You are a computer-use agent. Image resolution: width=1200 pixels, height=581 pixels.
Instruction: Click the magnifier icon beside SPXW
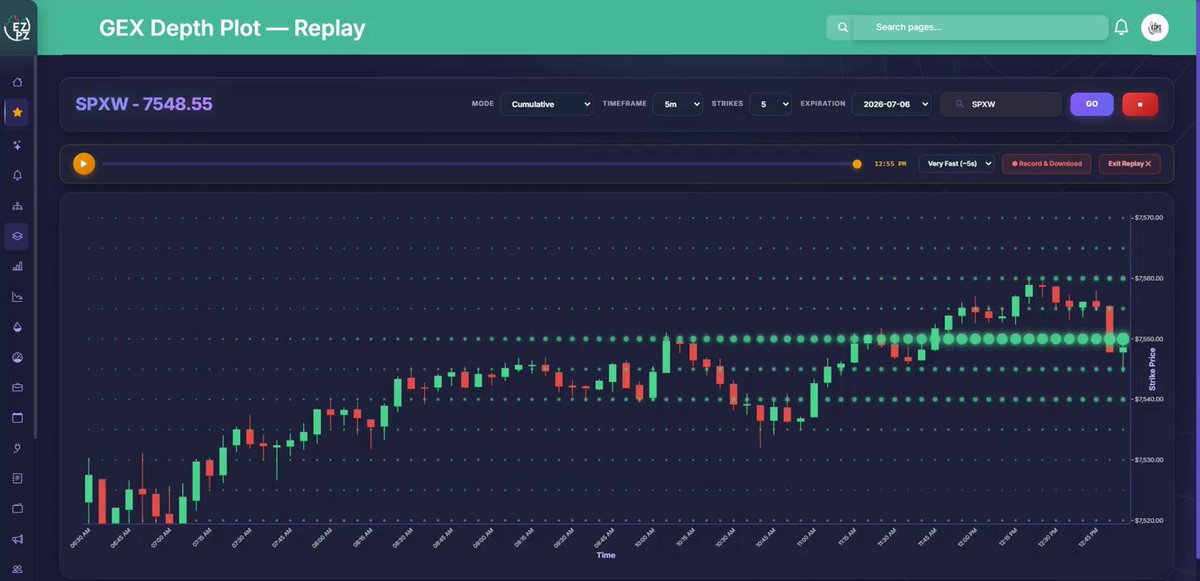960,104
